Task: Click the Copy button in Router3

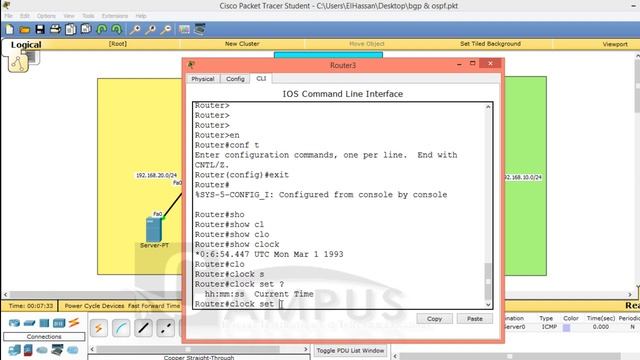Action: [x=434, y=319]
